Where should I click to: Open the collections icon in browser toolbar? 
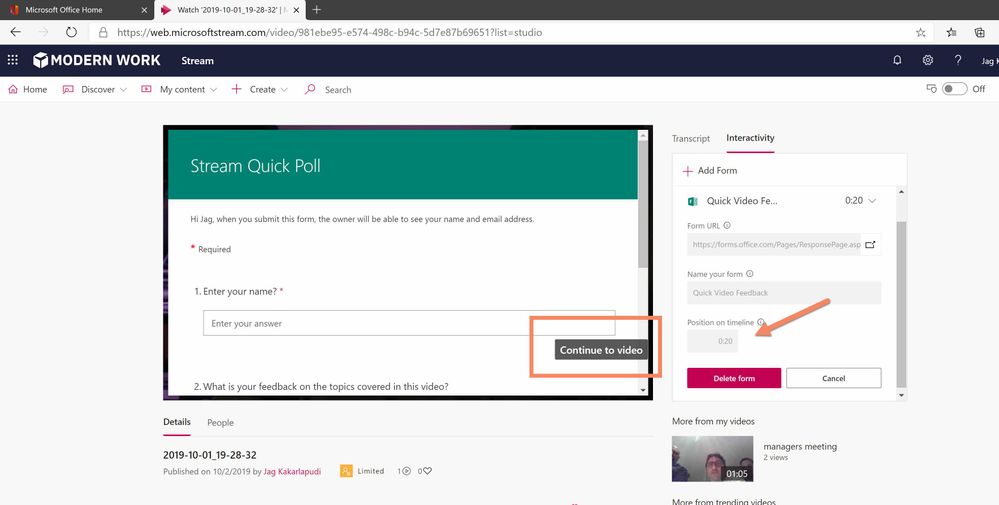(x=980, y=32)
